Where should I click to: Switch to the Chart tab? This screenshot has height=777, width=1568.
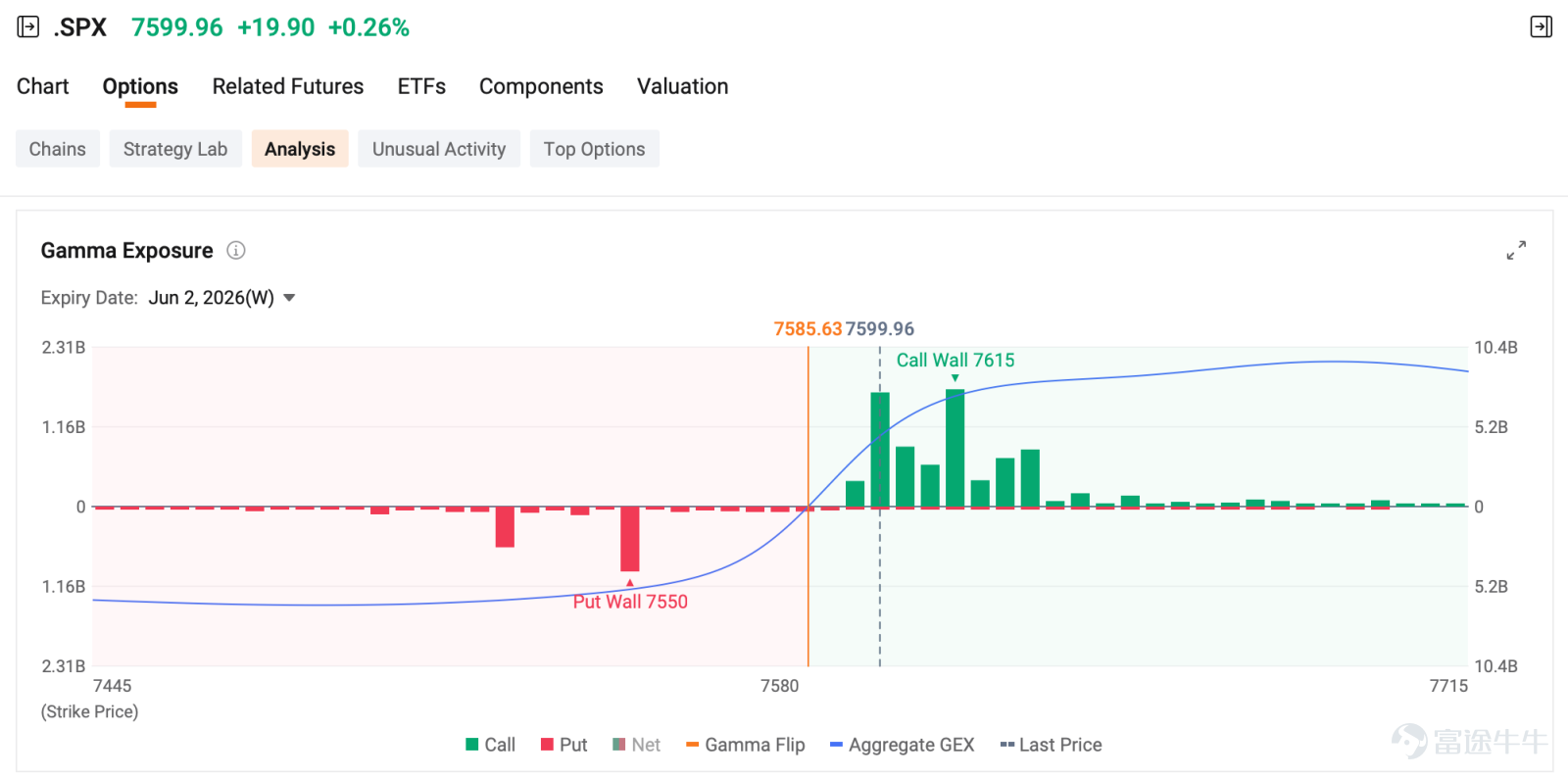pos(43,86)
